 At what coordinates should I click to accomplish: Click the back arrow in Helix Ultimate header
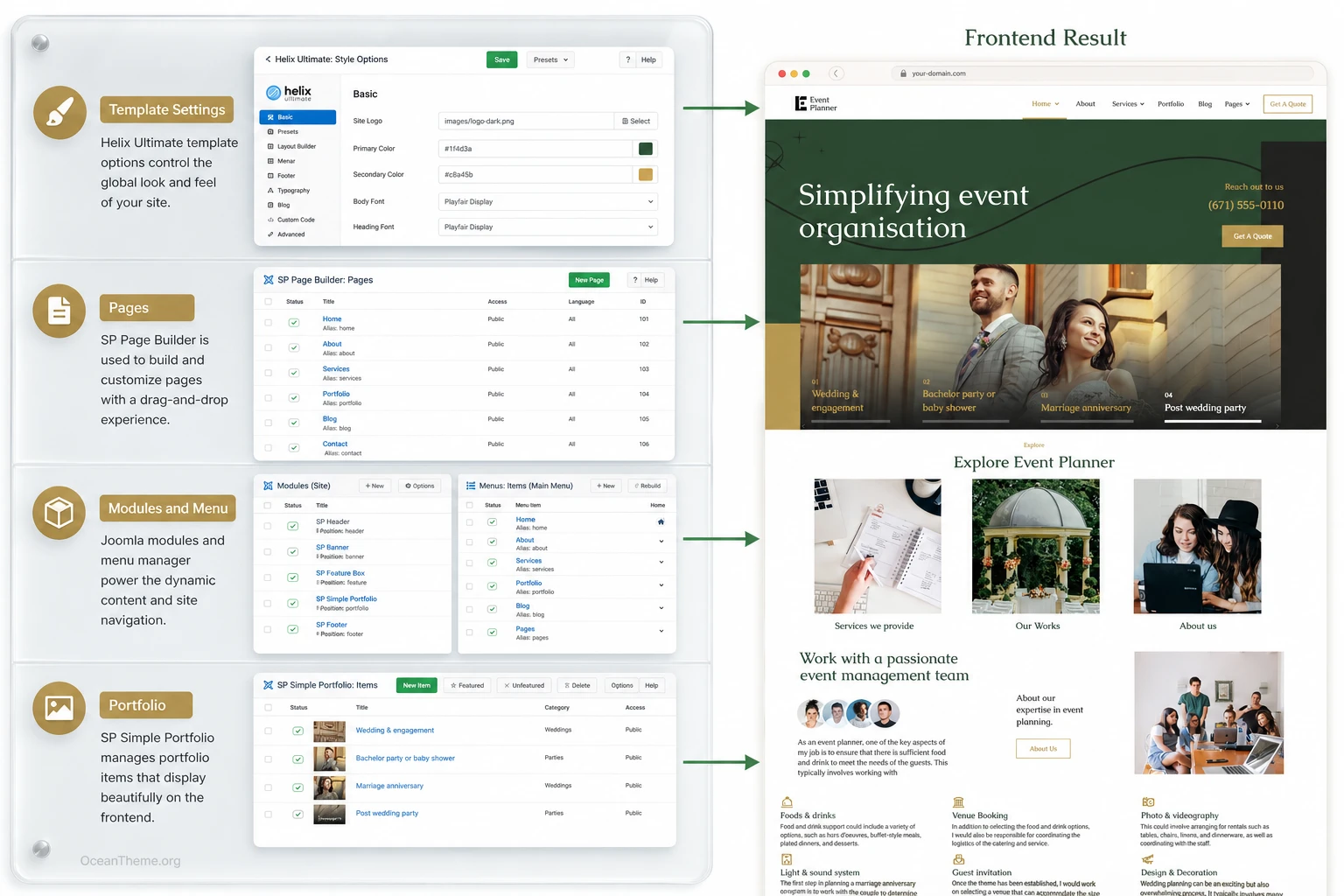click(268, 59)
